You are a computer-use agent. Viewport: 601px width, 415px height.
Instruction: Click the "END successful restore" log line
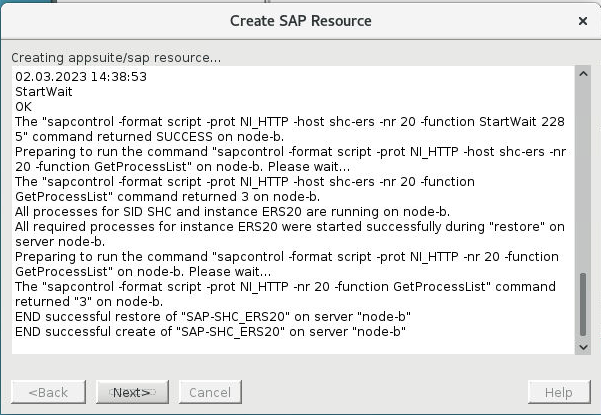(216, 317)
